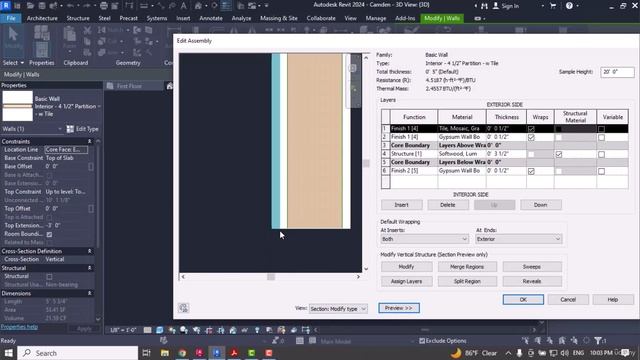
Task: Click the Revit icon on the taskbar
Action: tap(217, 353)
